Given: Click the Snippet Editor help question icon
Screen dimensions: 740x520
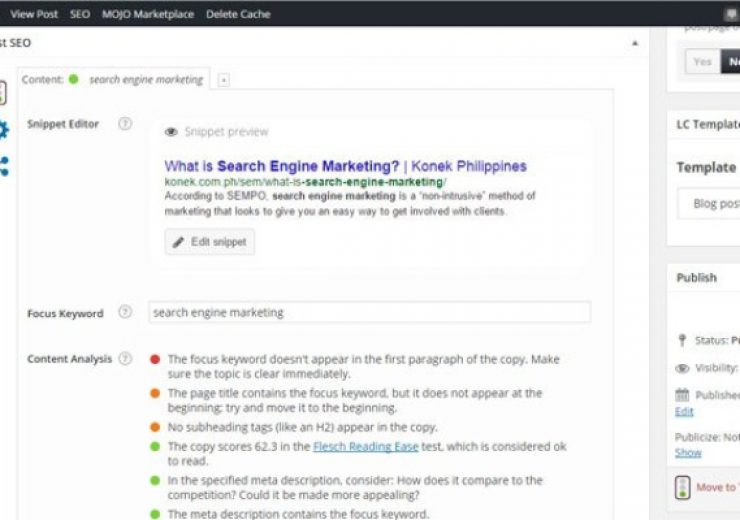Looking at the screenshot, I should click(x=125, y=124).
